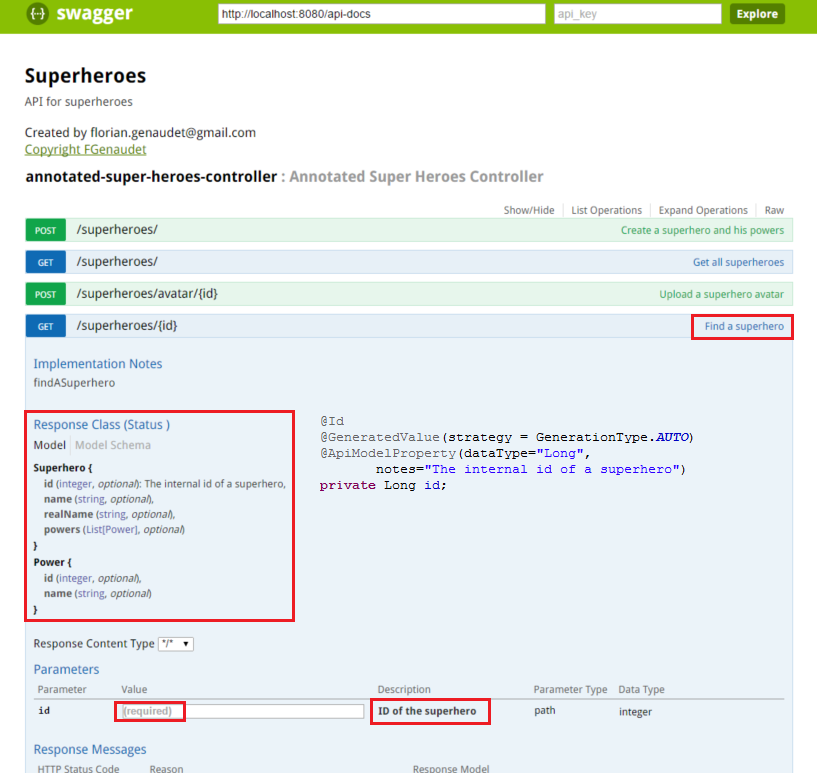Viewport: 817px width, 773px height.
Task: Click the swagger logo icon
Action: pyautogui.click(x=38, y=14)
